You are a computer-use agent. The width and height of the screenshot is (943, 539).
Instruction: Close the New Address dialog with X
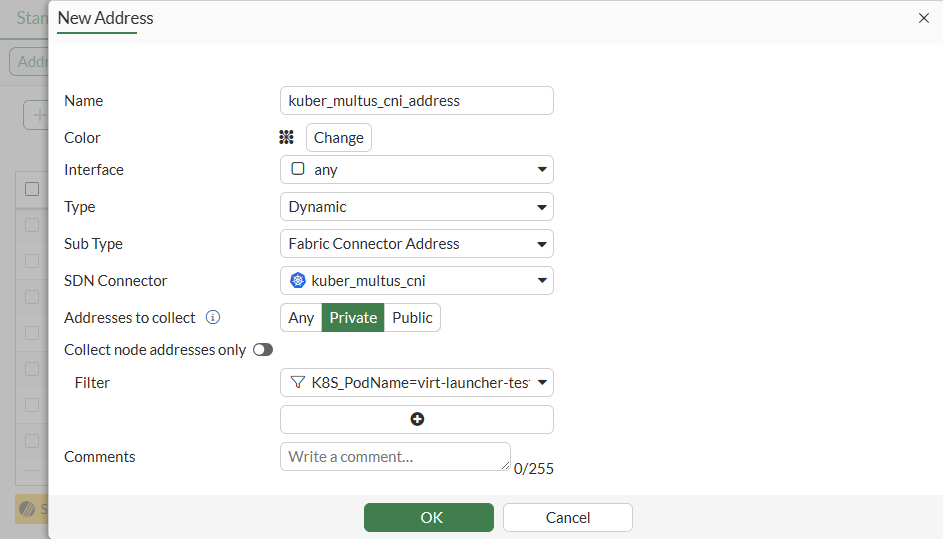[x=923, y=18]
